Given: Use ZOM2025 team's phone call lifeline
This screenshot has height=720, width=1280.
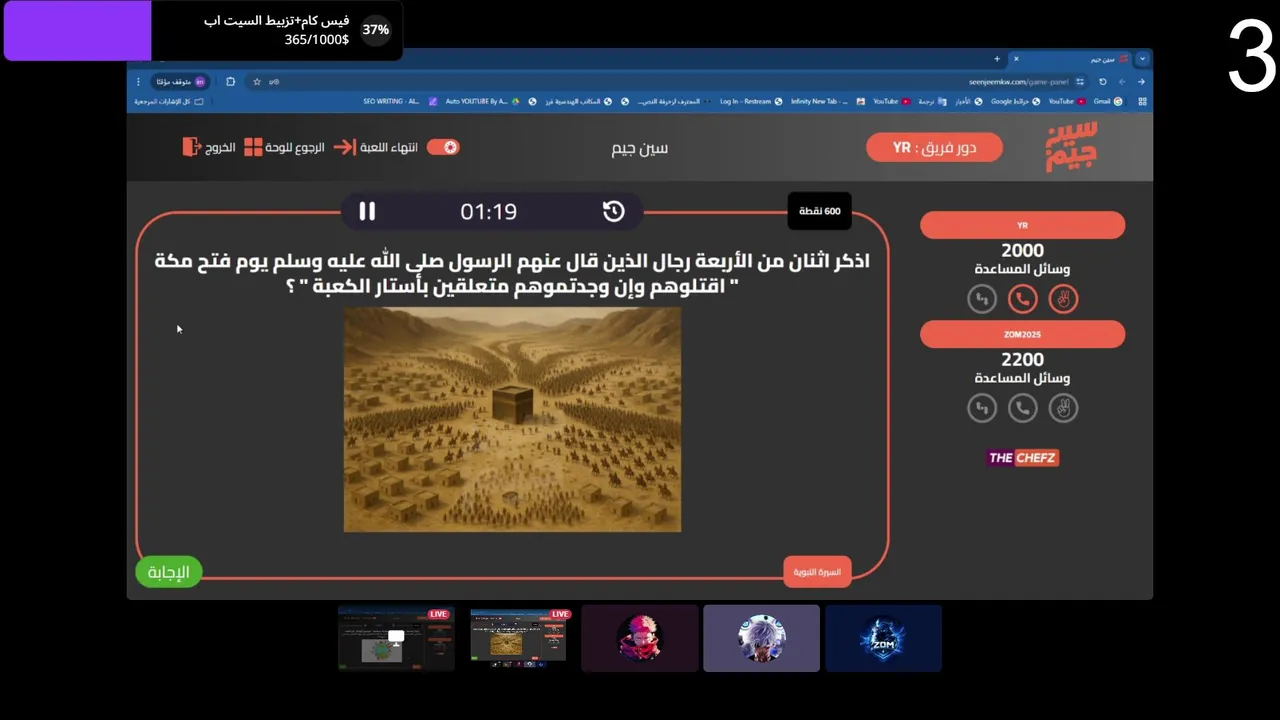Looking at the screenshot, I should [1022, 408].
